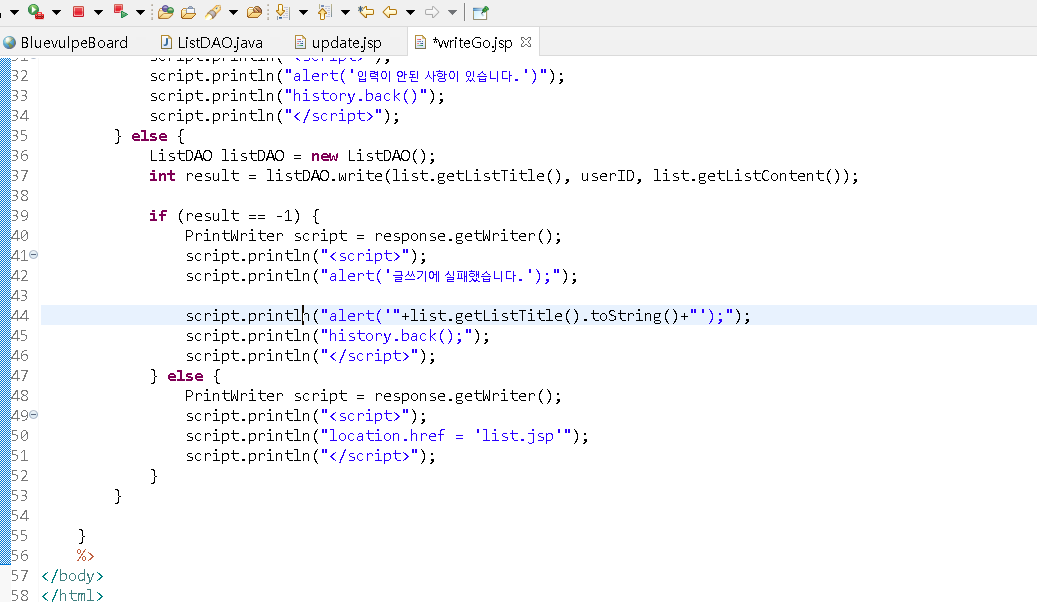The height and width of the screenshot is (602, 1037).
Task: Click 'else' keyword on line 35
Action: (x=149, y=136)
